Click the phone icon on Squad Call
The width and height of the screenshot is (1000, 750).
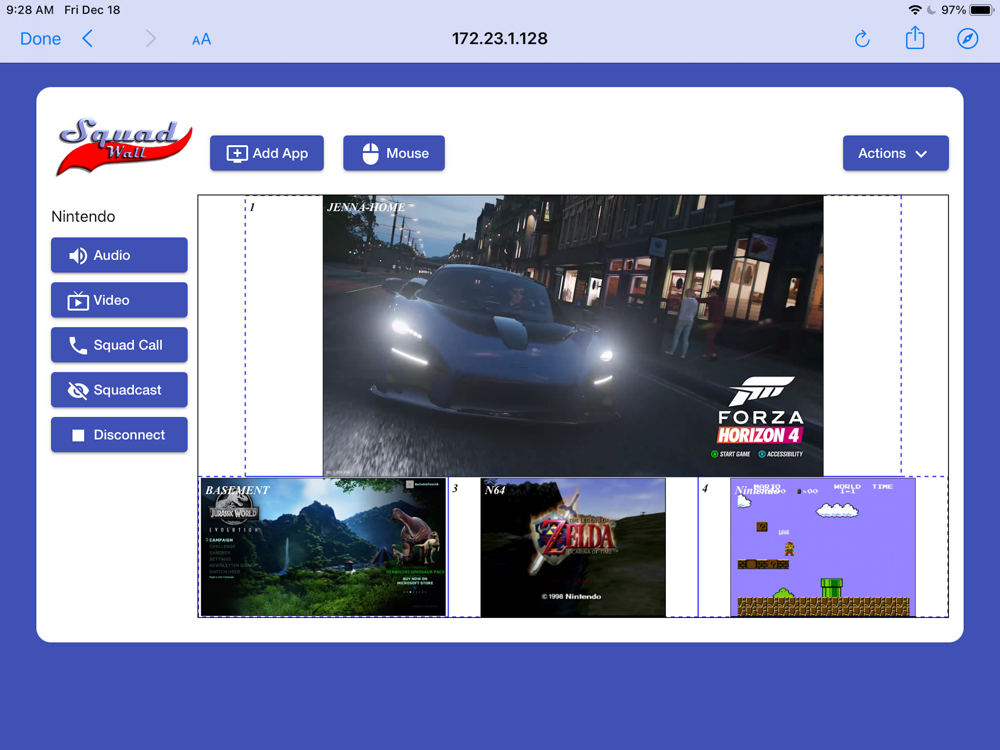[x=78, y=345]
